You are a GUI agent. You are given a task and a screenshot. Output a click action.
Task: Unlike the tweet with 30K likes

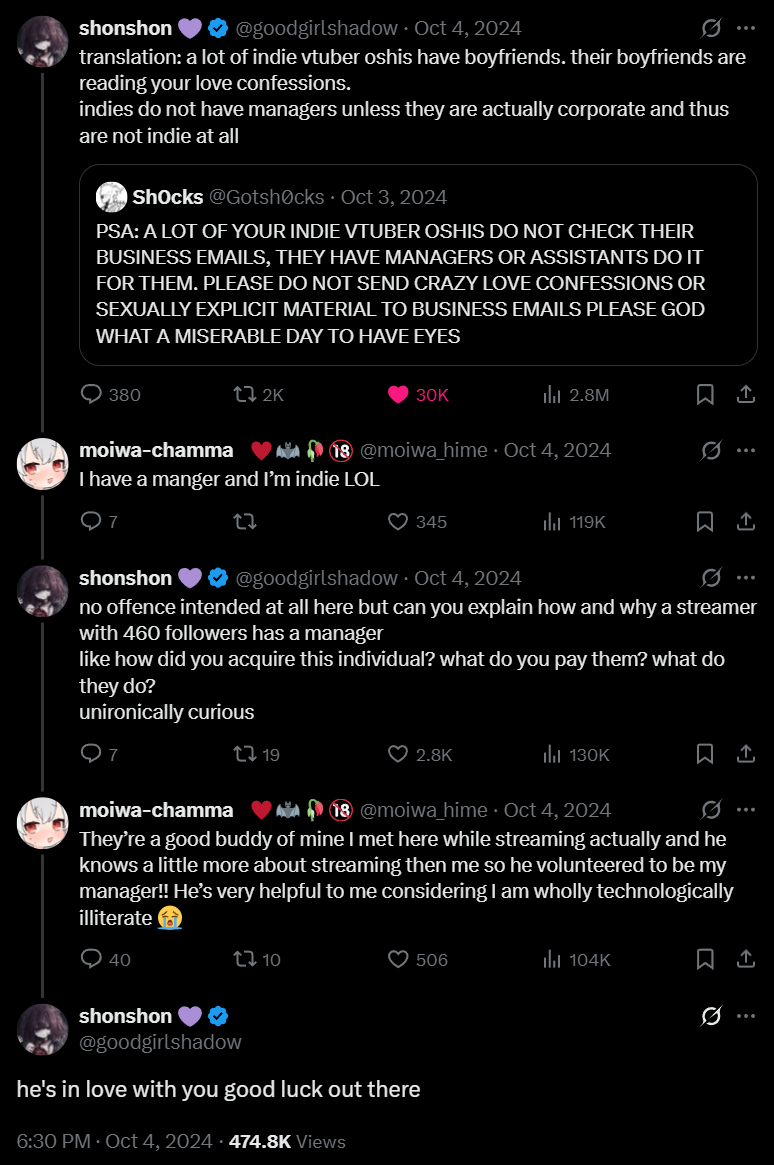(398, 394)
